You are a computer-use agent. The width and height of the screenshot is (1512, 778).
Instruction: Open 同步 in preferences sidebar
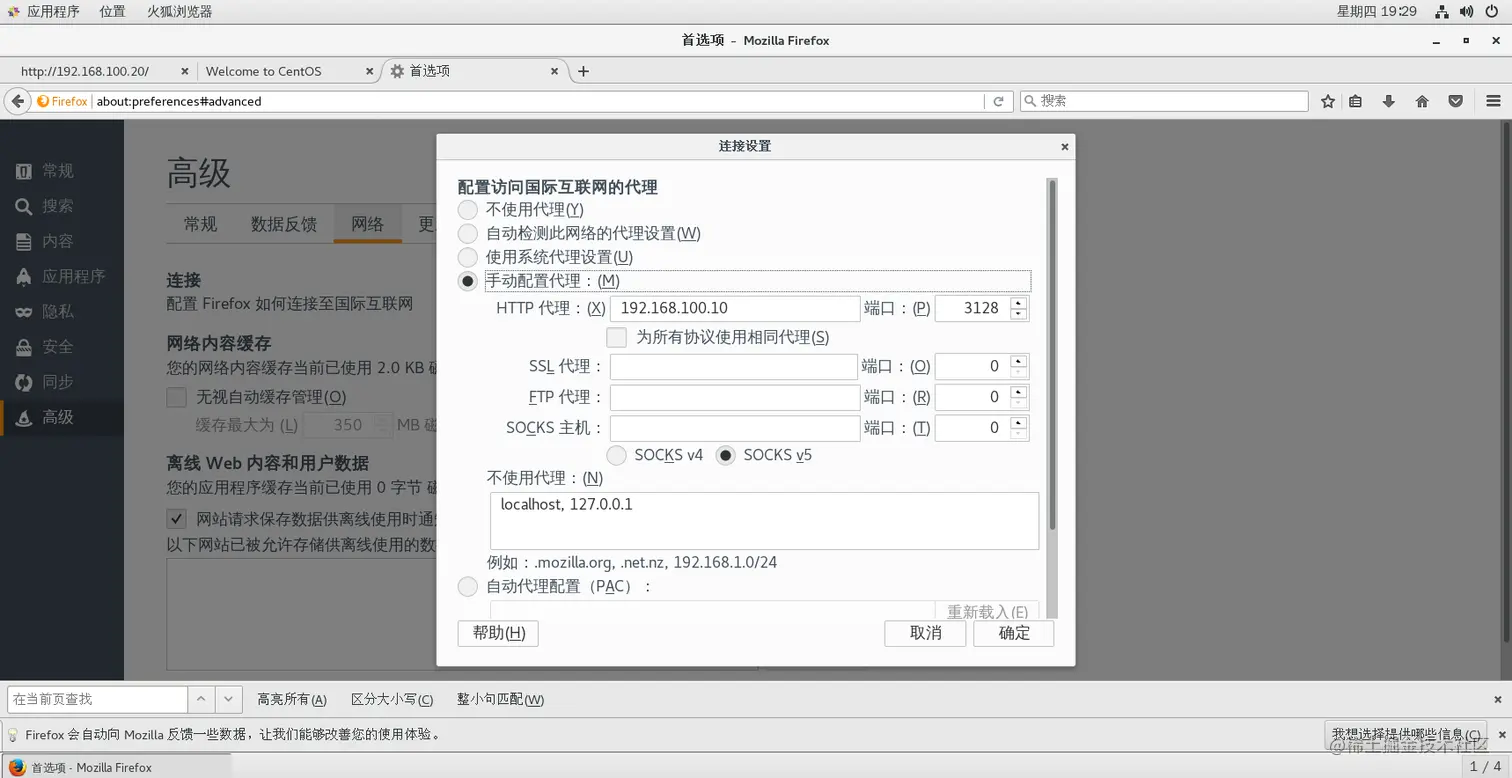62,382
